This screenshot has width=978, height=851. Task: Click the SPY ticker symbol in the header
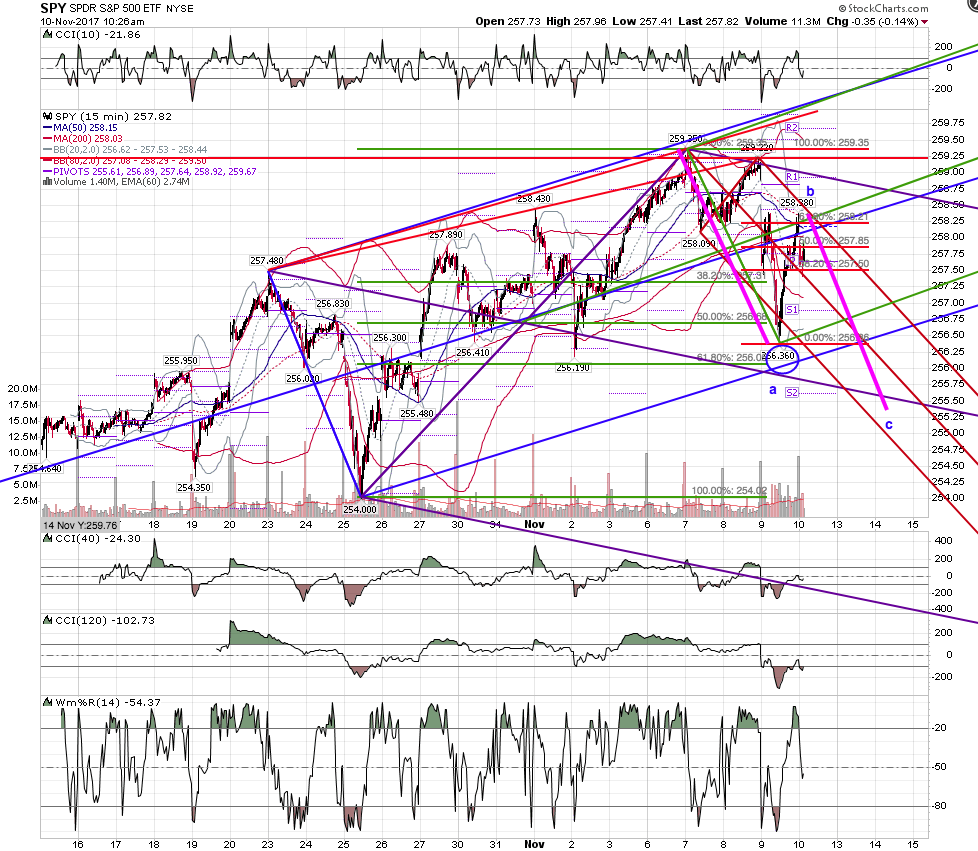click(x=53, y=8)
